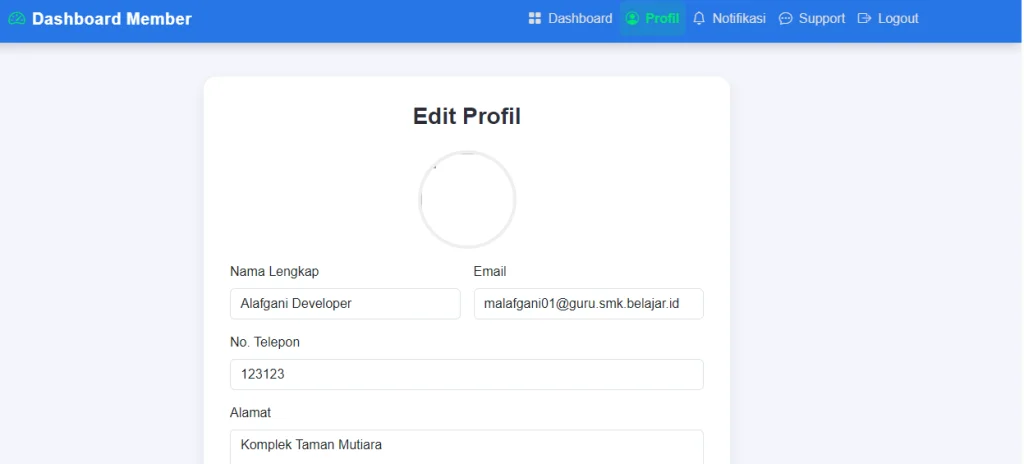Go to Notifikasi via its text label
This screenshot has width=1024, height=464.
pyautogui.click(x=739, y=18)
